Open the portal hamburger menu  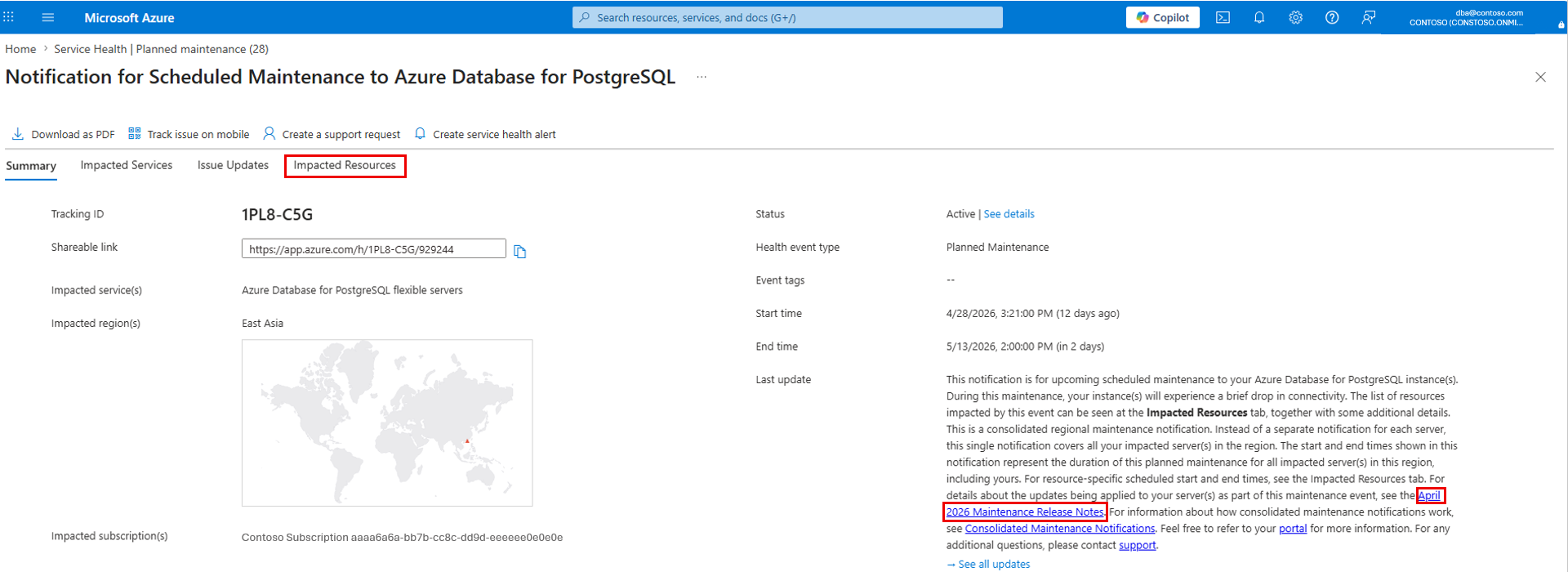click(48, 17)
